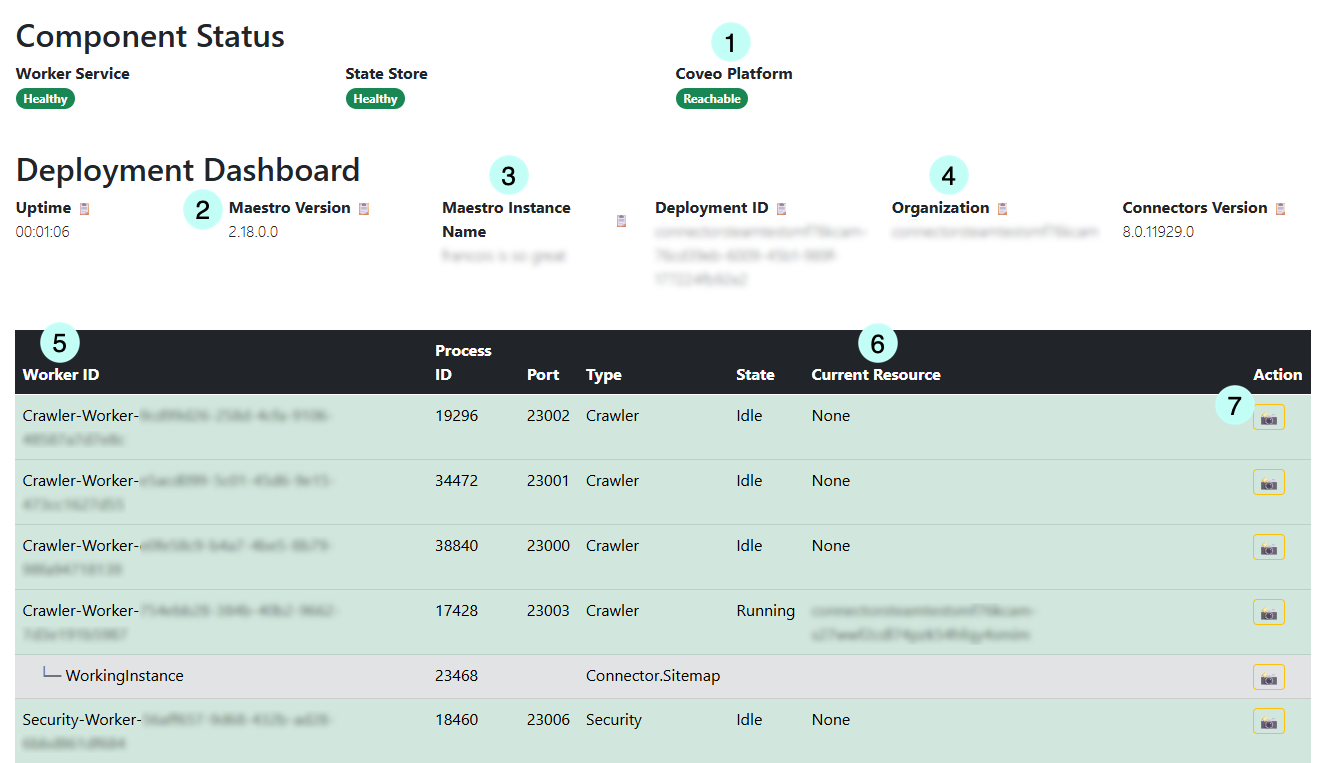Viewport: 1326px width, 763px height.
Task: Copy the Deployment ID with the clipboard icon
Action: tap(779, 207)
